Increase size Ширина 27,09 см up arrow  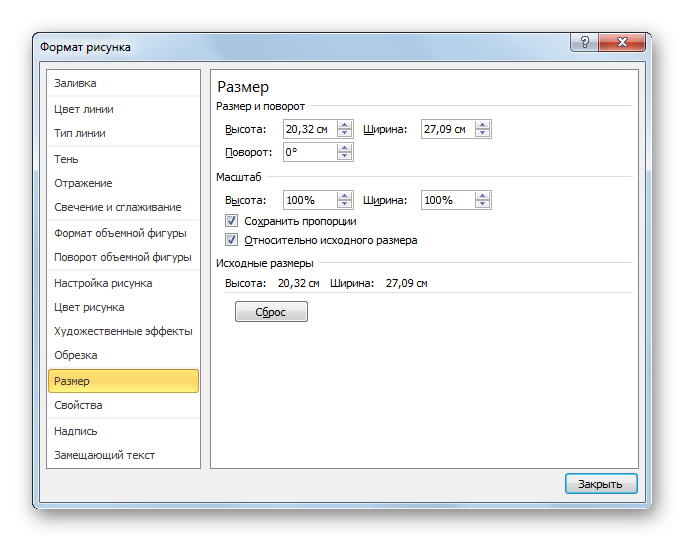coord(483,124)
